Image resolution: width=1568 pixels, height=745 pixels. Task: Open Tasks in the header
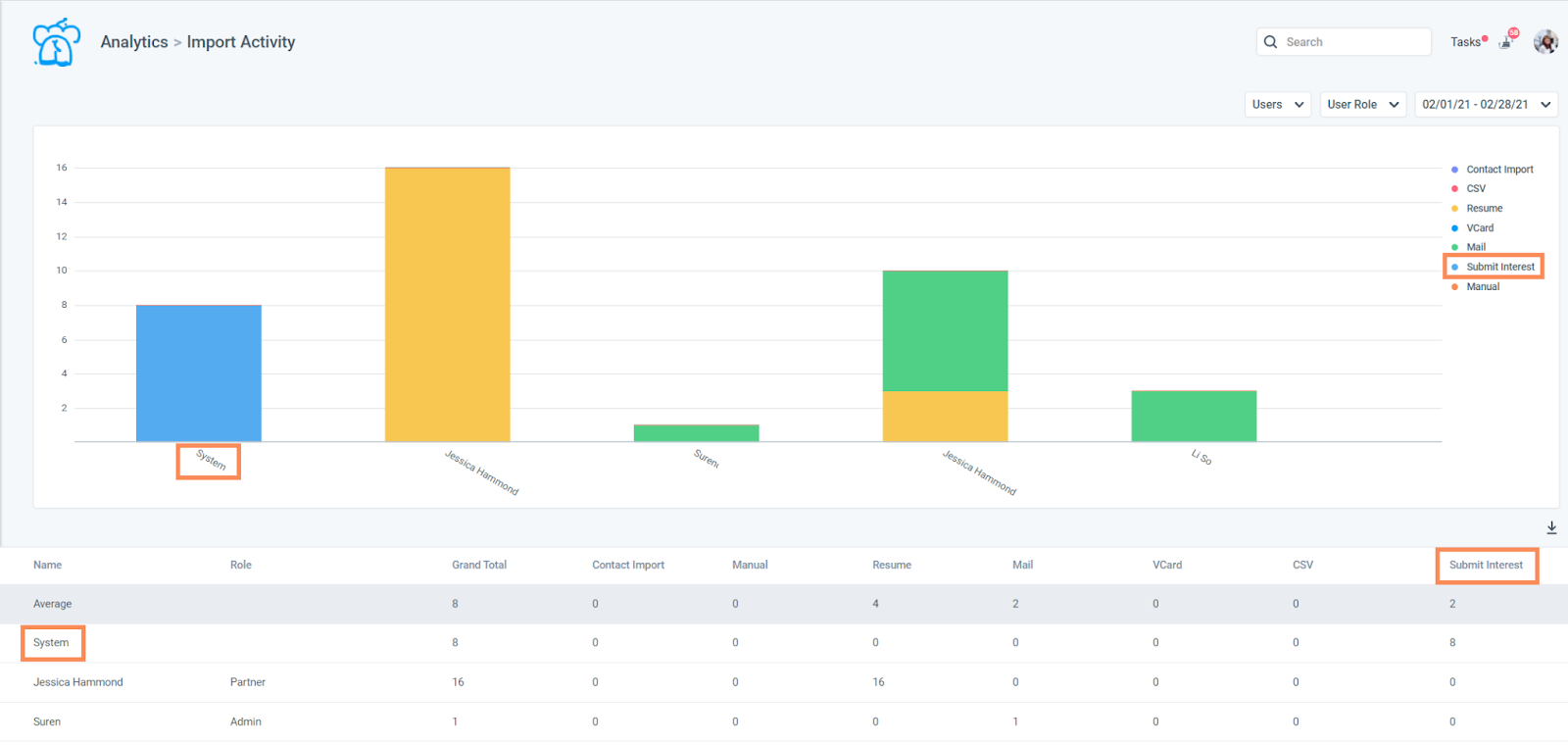[1468, 42]
